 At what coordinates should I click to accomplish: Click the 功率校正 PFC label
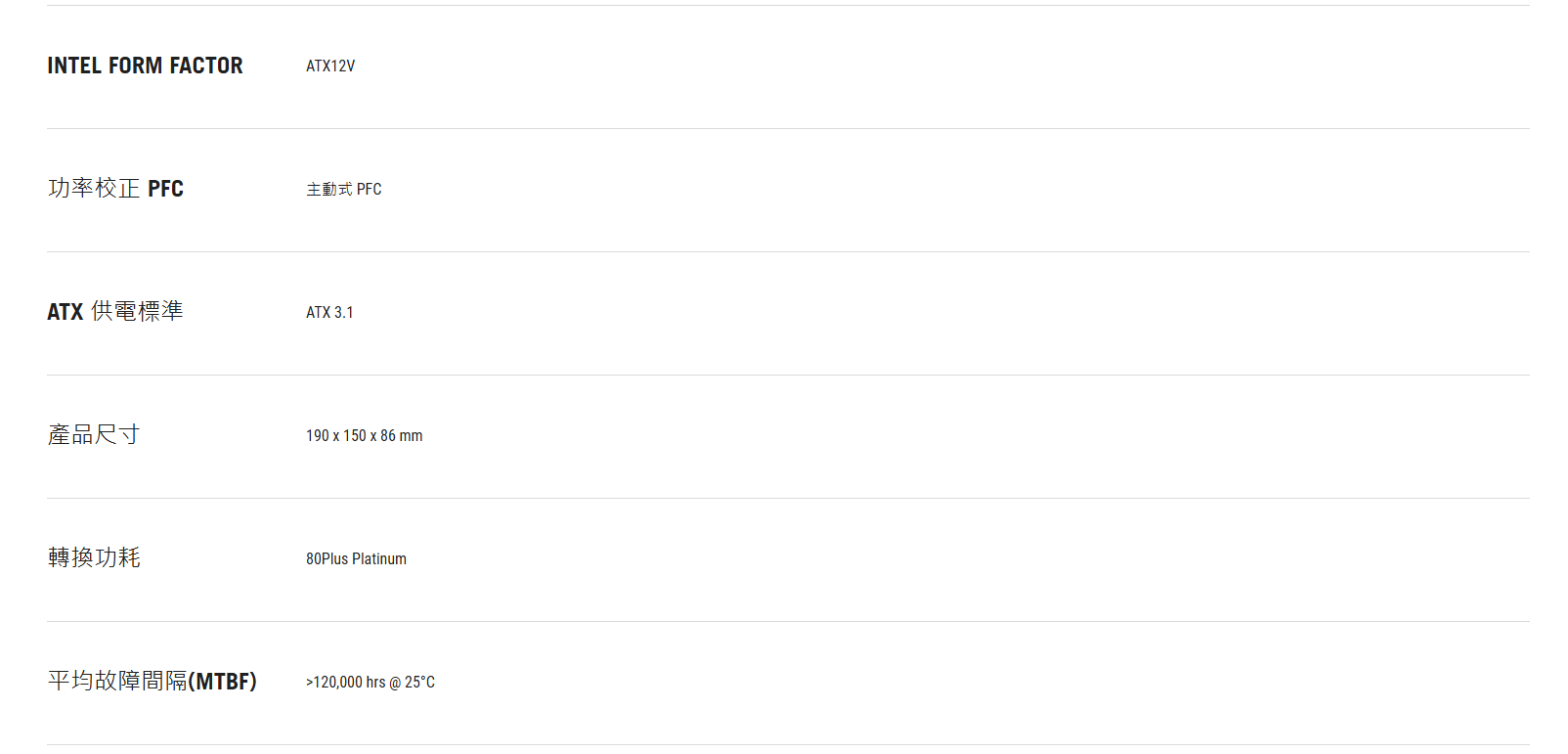pos(115,189)
